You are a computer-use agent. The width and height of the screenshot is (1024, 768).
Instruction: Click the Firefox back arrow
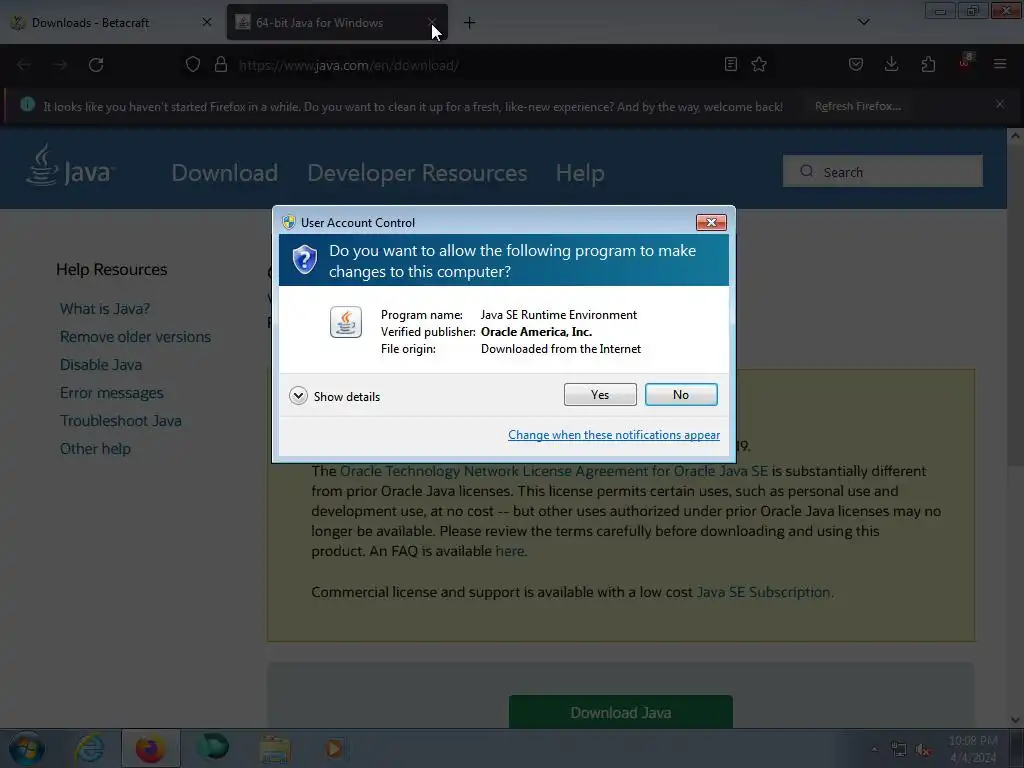(24, 65)
